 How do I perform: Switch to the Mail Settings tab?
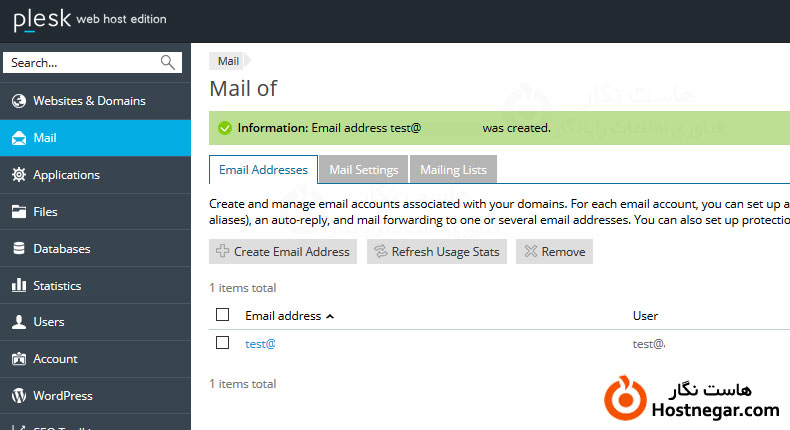click(364, 170)
